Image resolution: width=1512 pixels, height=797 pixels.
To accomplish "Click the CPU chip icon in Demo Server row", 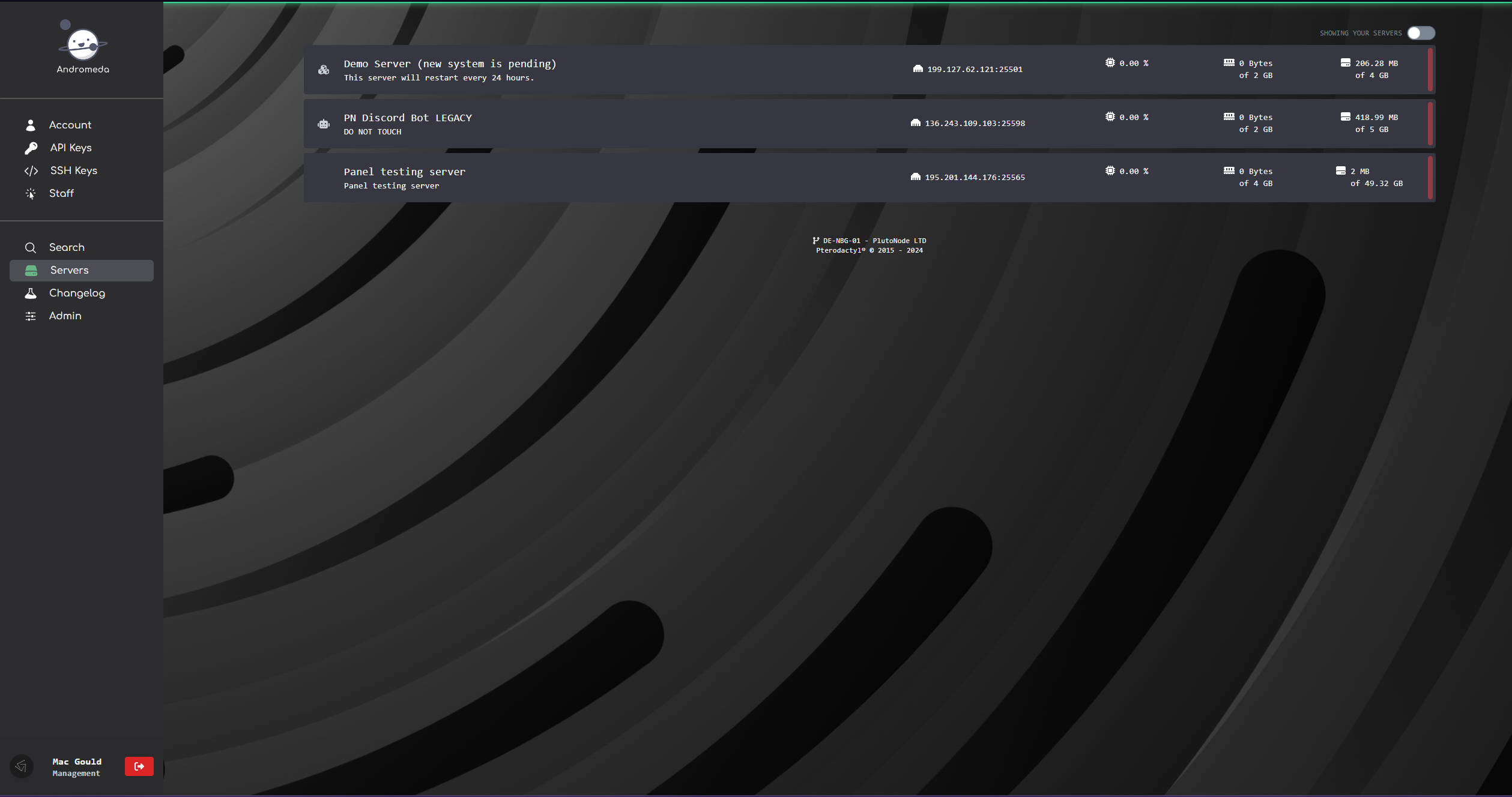I will click(x=1110, y=62).
